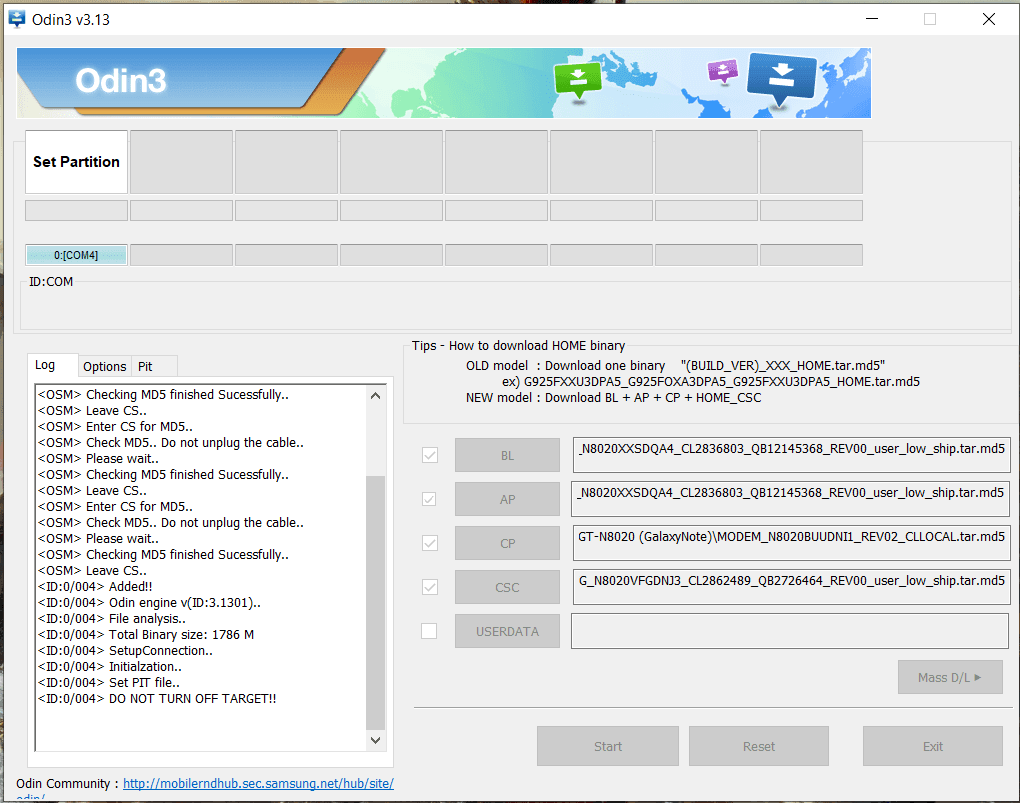
Task: Click the 'OLD model' tip line
Action: (x=675, y=366)
